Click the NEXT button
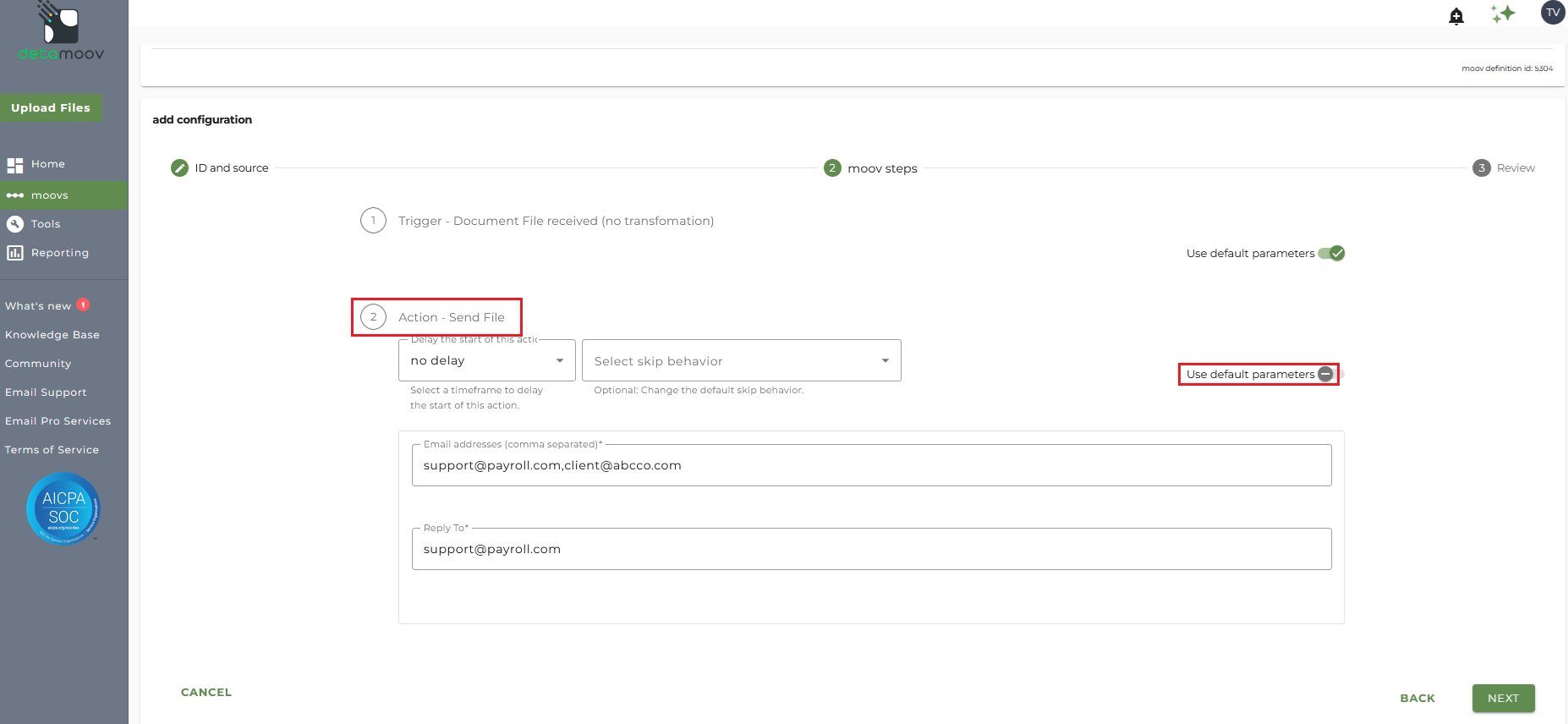Screen dimensions: 1568x724 [1504, 698]
